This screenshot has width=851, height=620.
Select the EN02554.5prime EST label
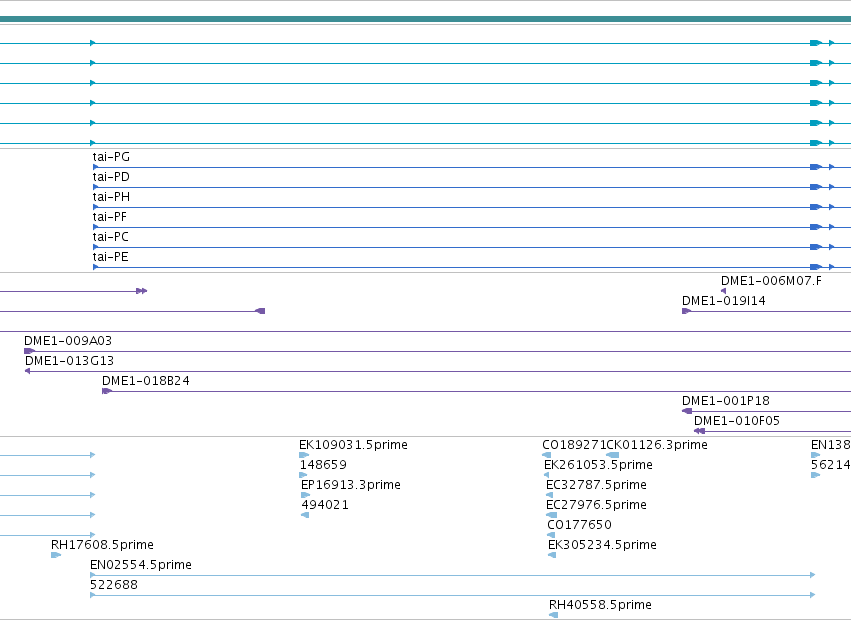click(x=141, y=565)
